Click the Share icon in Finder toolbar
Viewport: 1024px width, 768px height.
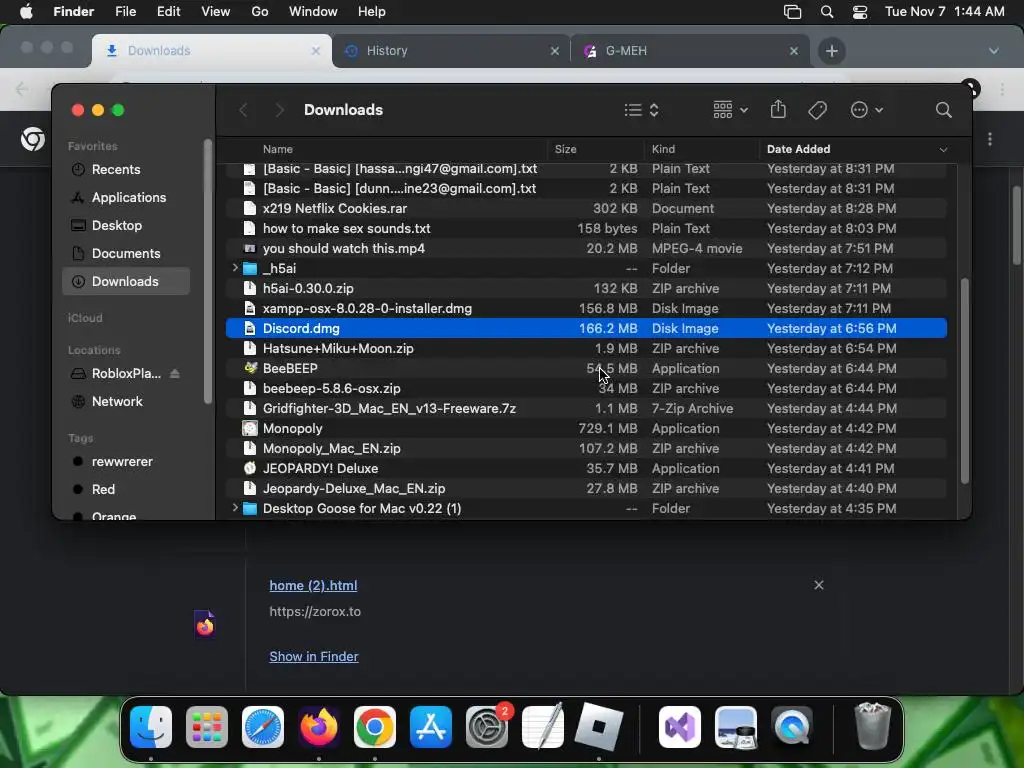pyautogui.click(x=778, y=109)
